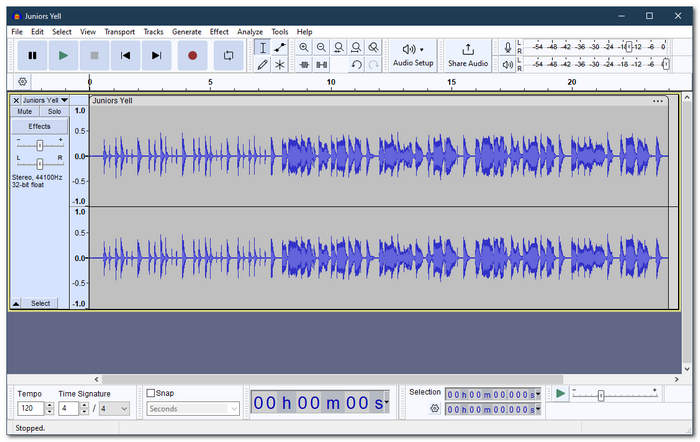The width and height of the screenshot is (700, 442).
Task: Click Trim audio outside selection icon
Action: [304, 65]
